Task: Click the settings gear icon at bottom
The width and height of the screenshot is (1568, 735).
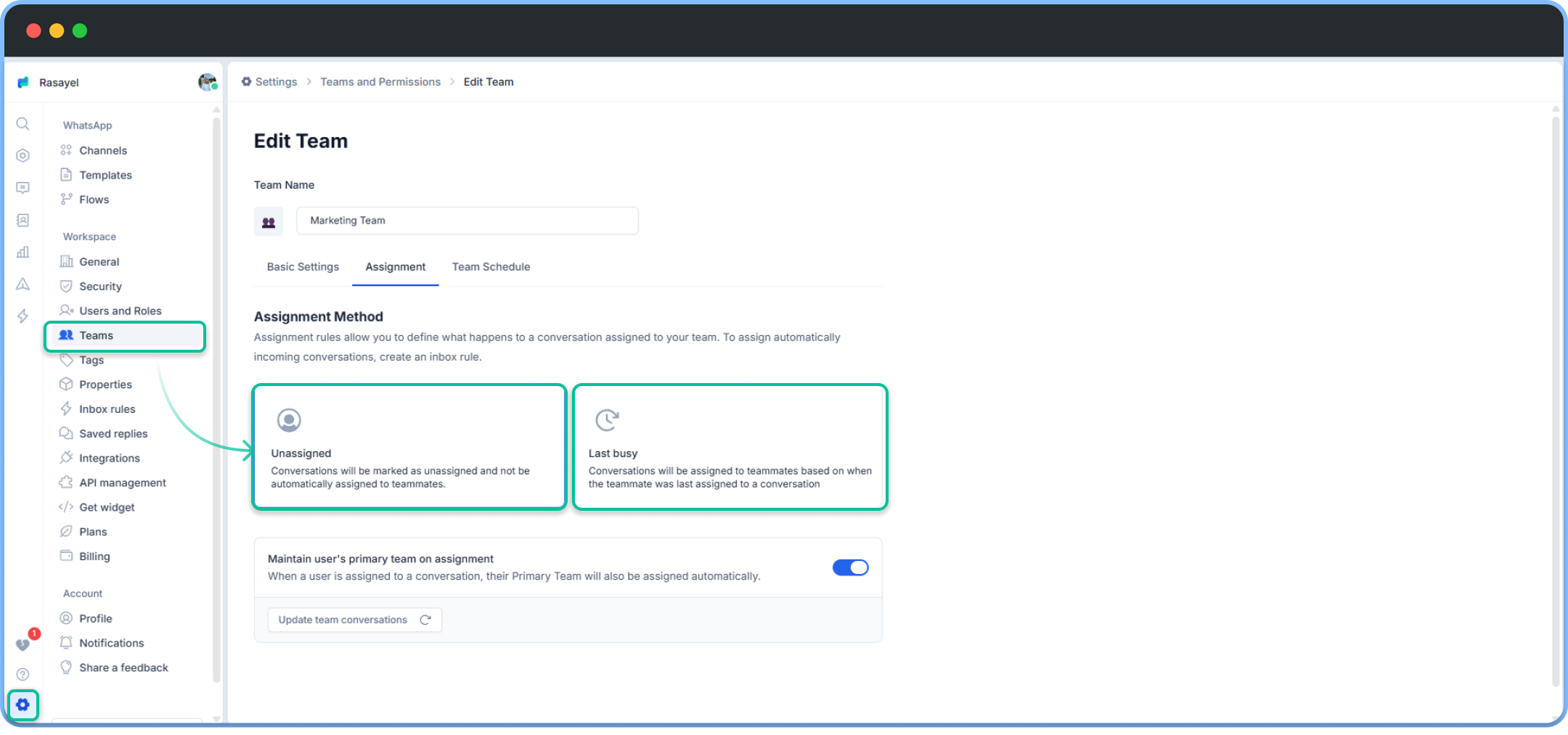Action: tap(23, 705)
